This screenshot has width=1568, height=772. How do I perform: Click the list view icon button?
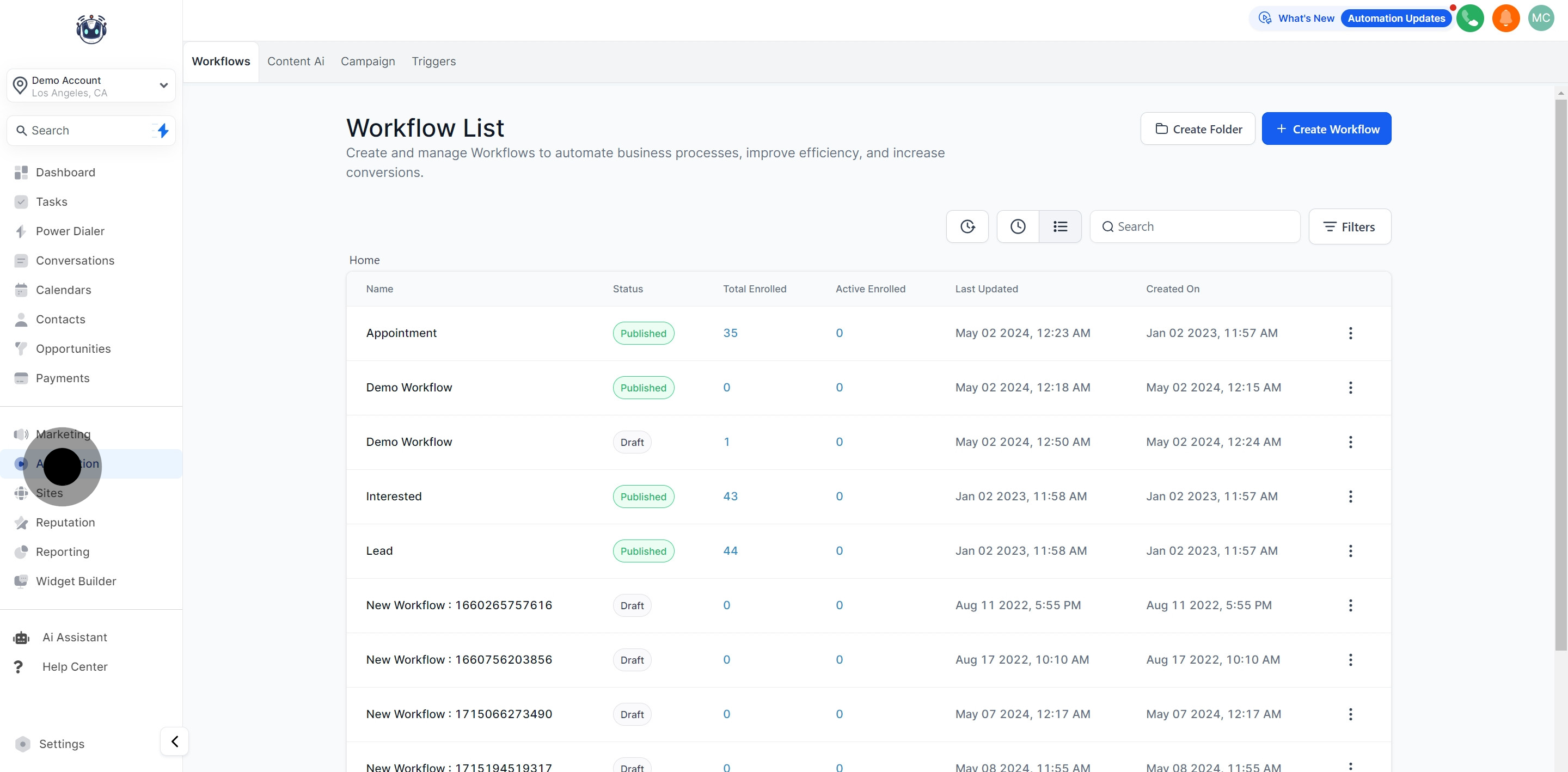1059,226
